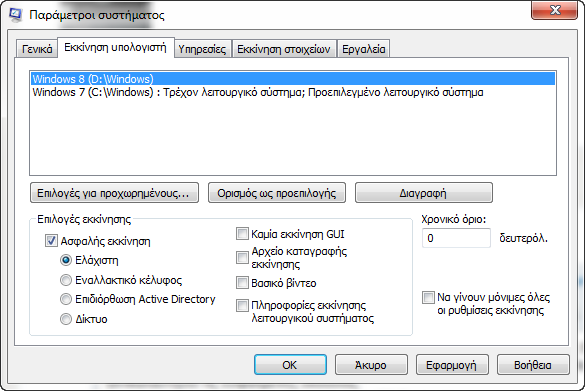The width and height of the screenshot is (585, 391).
Task: Click Ορισμός ως προεπιλογής button
Action: point(277,193)
